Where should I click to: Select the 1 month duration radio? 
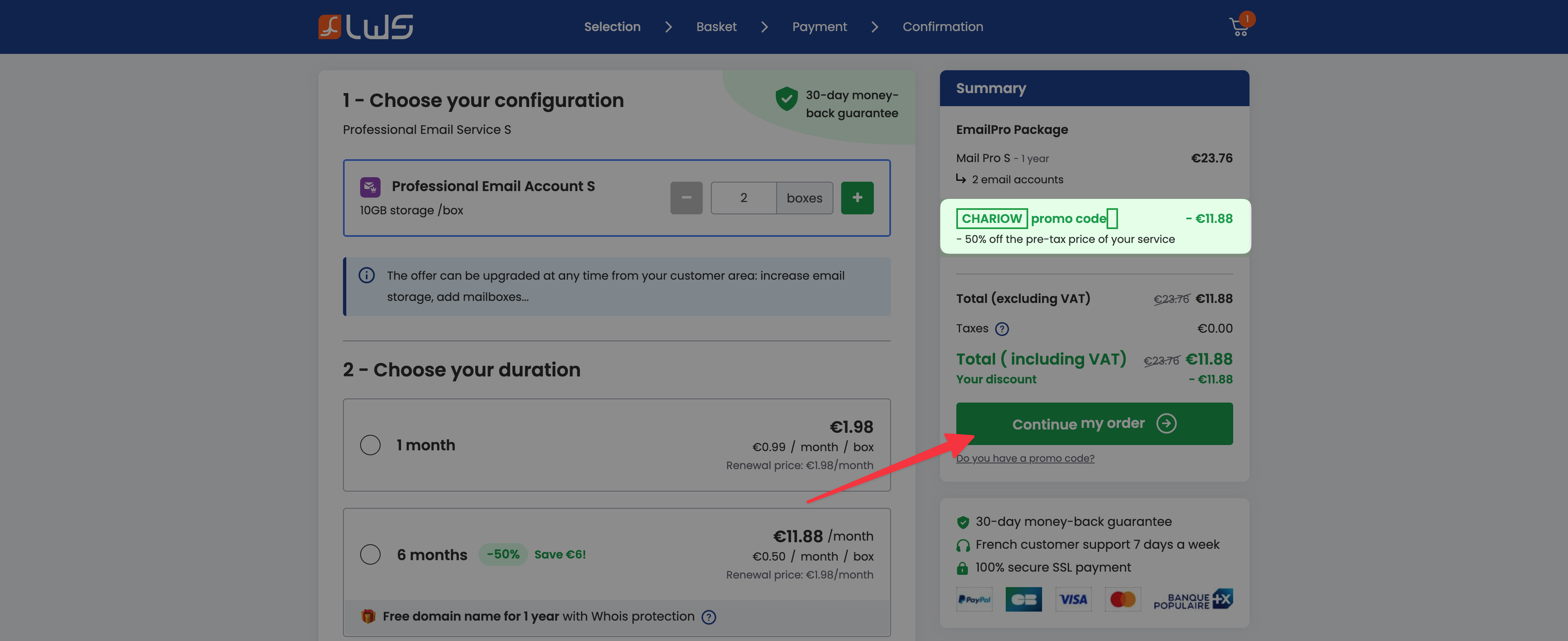tap(370, 445)
